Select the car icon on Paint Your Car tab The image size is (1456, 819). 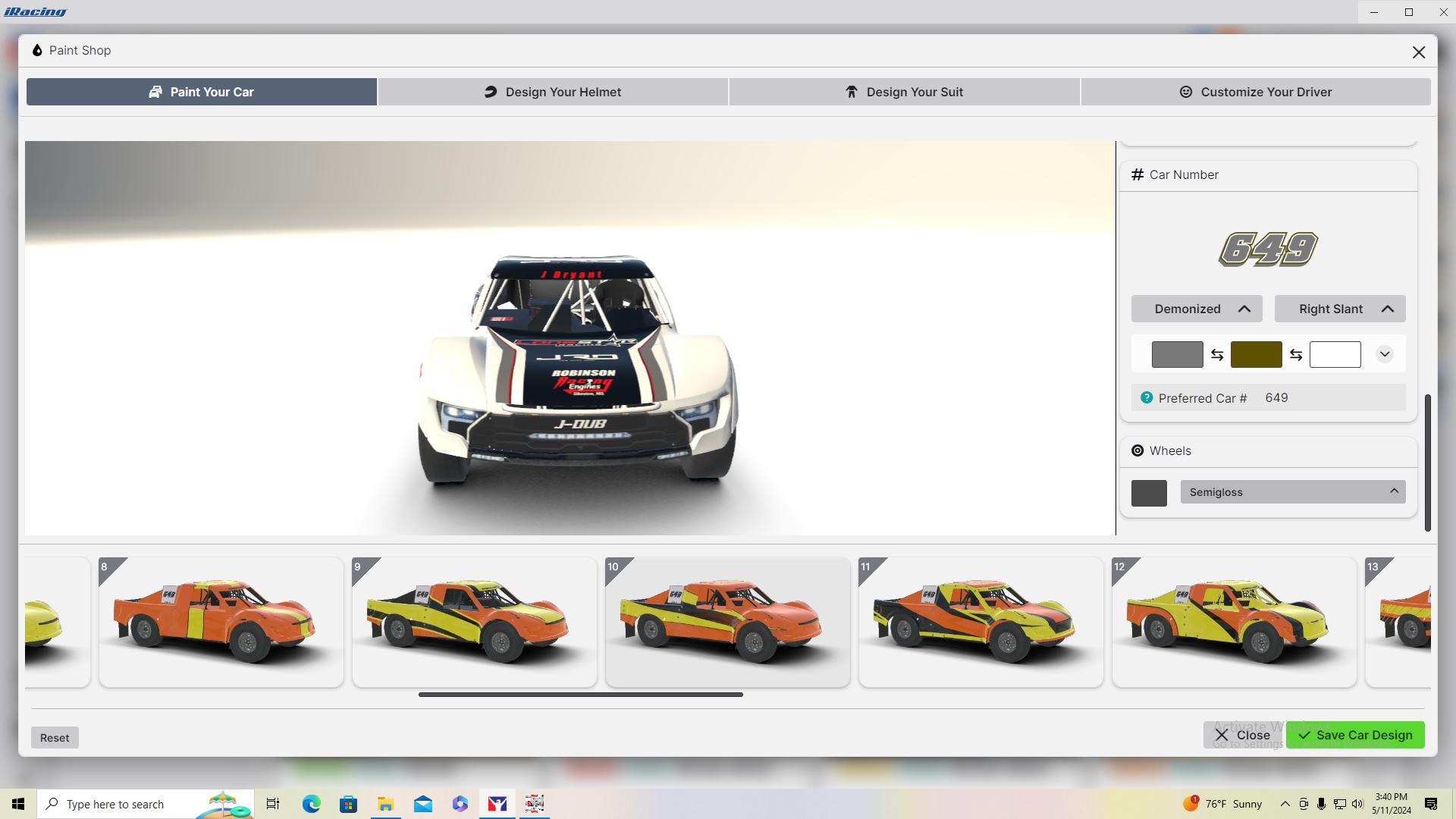click(155, 92)
